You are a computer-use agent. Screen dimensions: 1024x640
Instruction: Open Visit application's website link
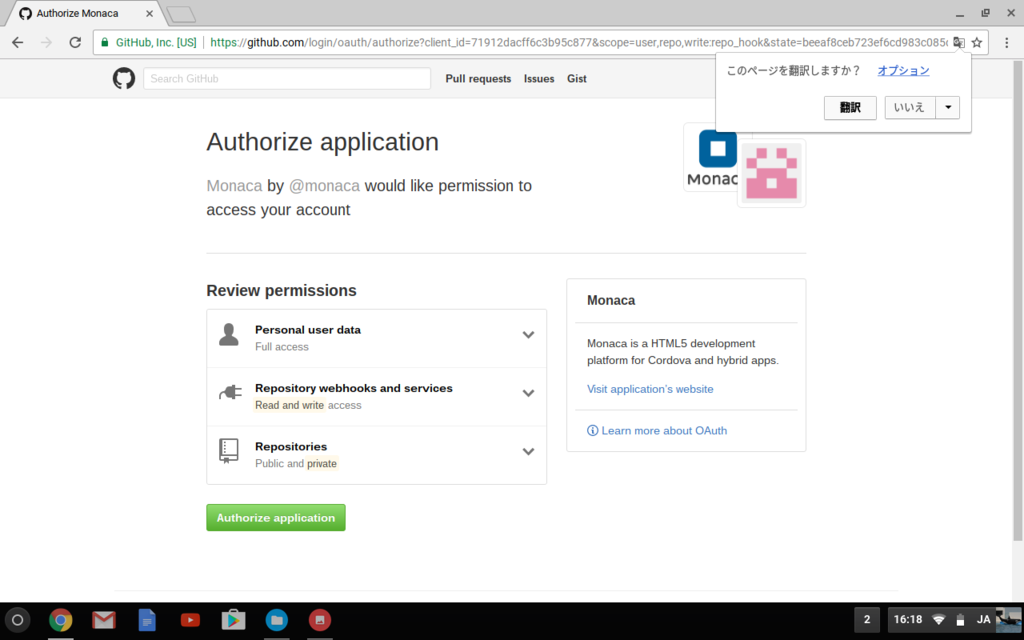pos(650,389)
